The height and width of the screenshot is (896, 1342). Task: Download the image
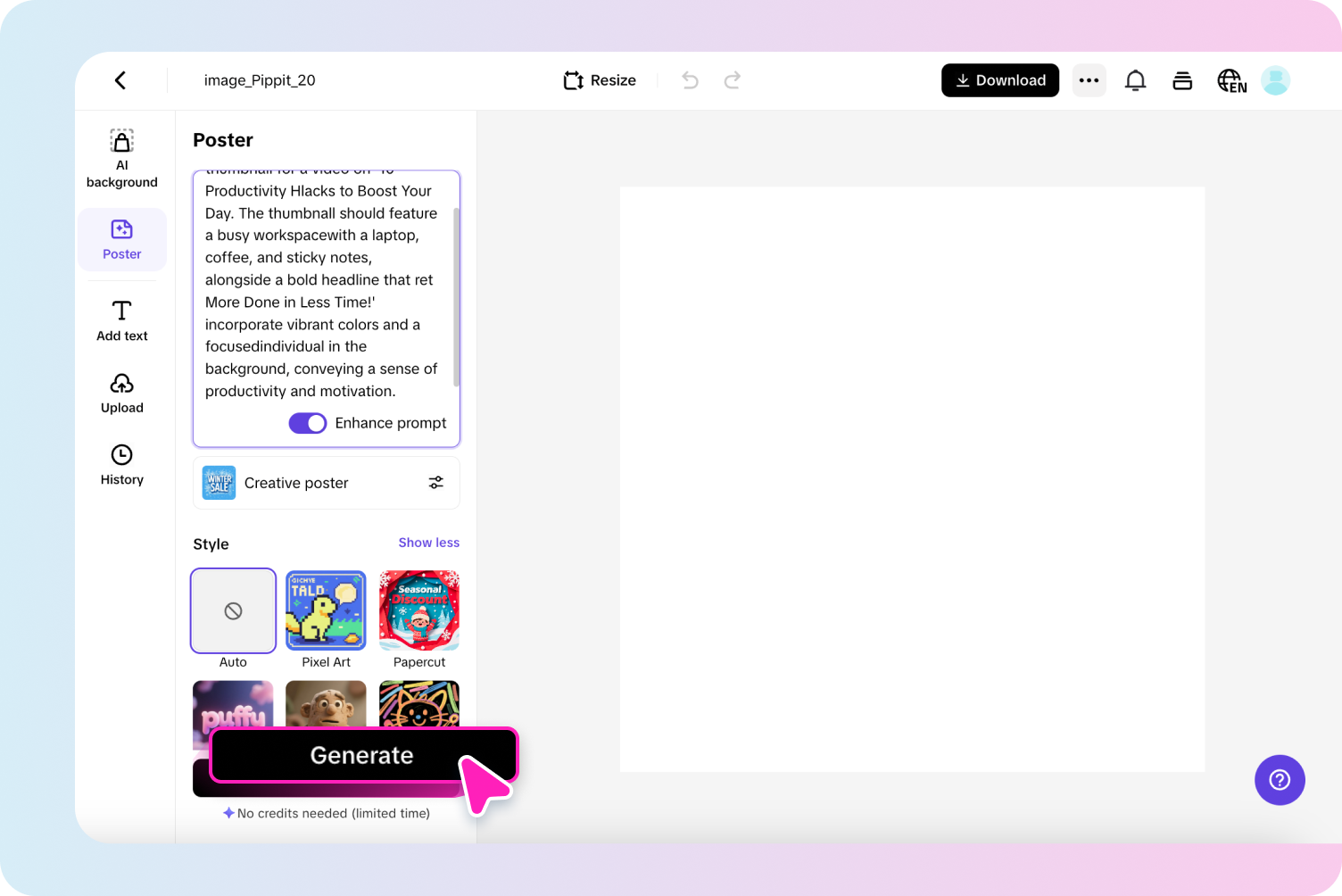1000,80
